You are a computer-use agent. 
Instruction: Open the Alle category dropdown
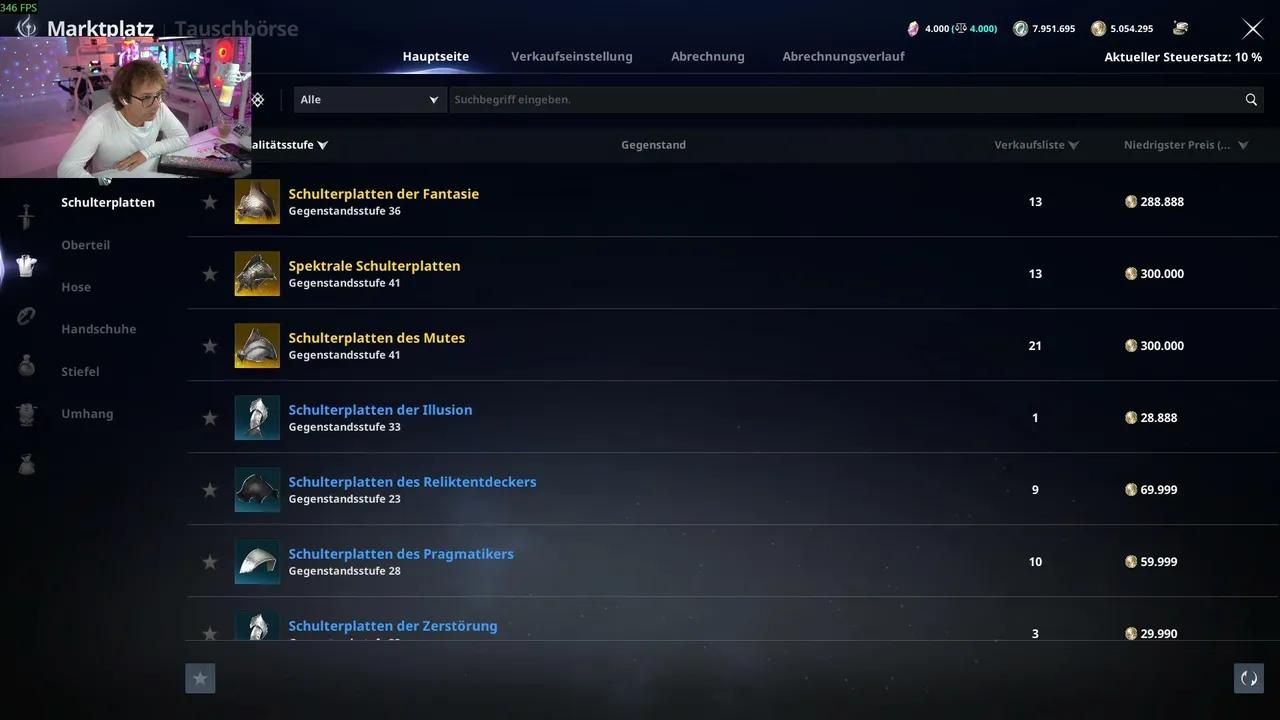pyautogui.click(x=369, y=100)
